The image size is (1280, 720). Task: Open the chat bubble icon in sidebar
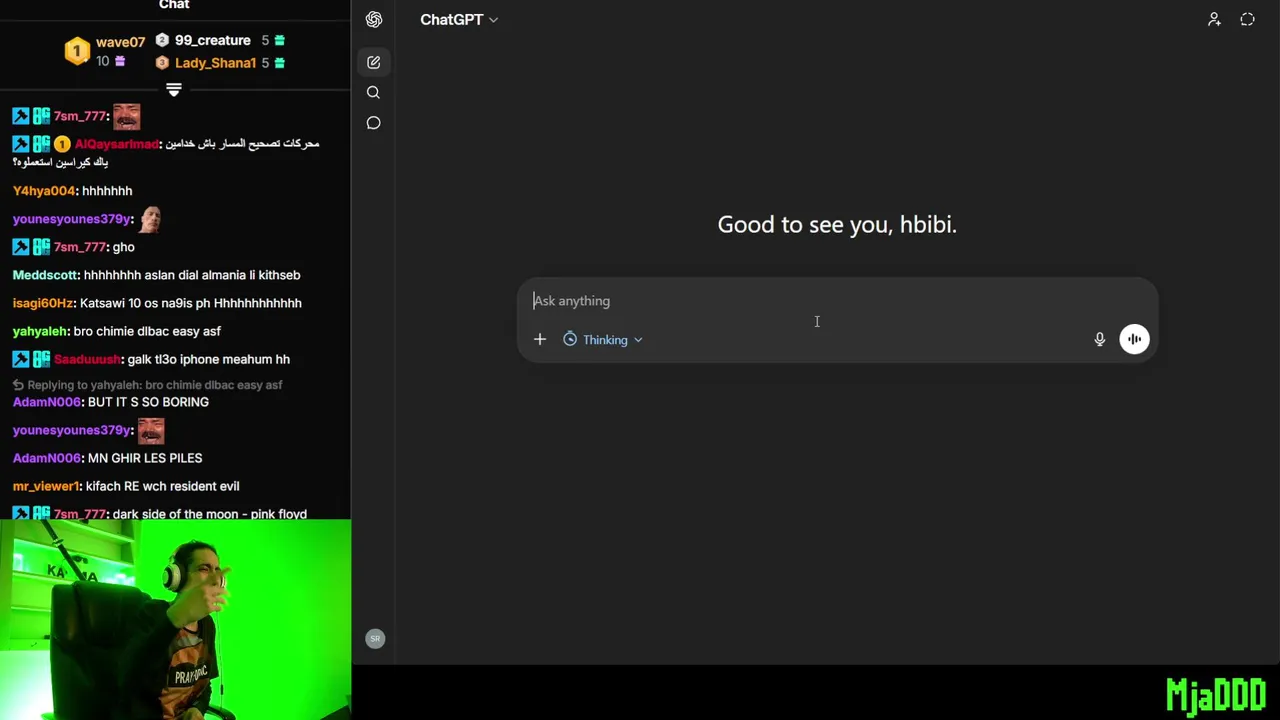point(373,123)
